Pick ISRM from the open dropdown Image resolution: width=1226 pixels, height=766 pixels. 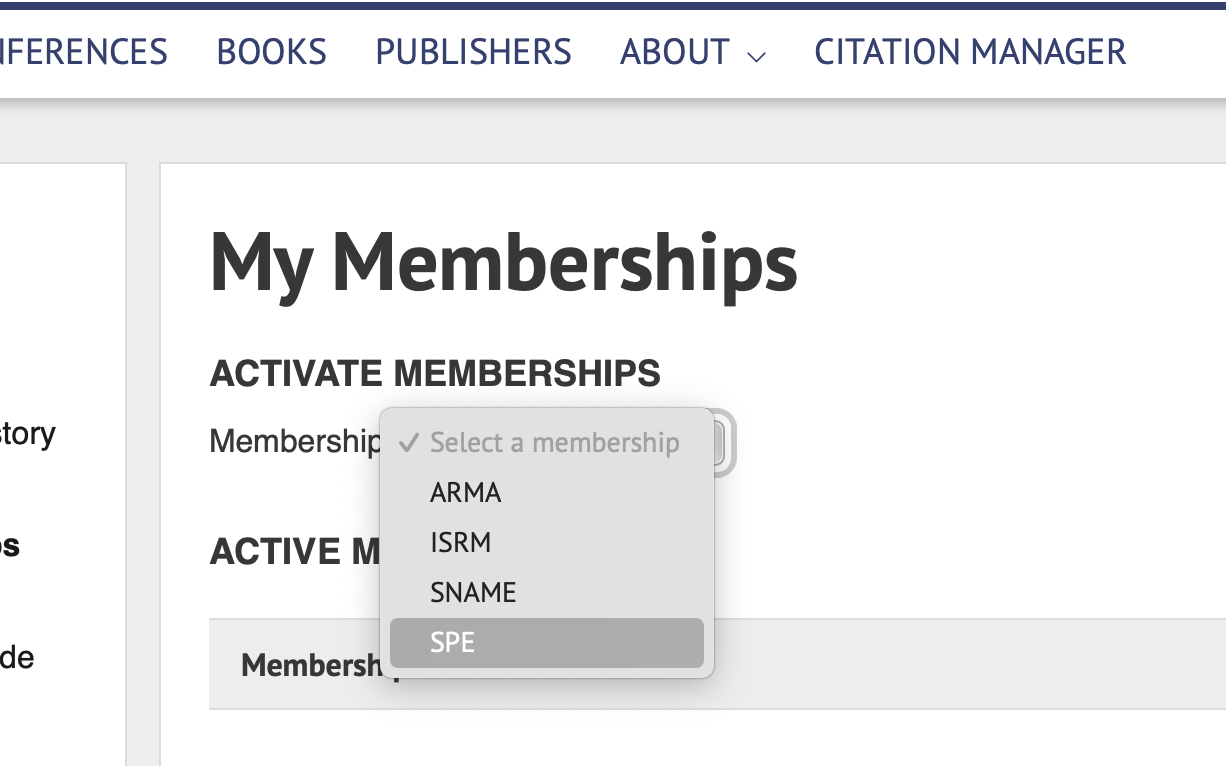point(460,542)
